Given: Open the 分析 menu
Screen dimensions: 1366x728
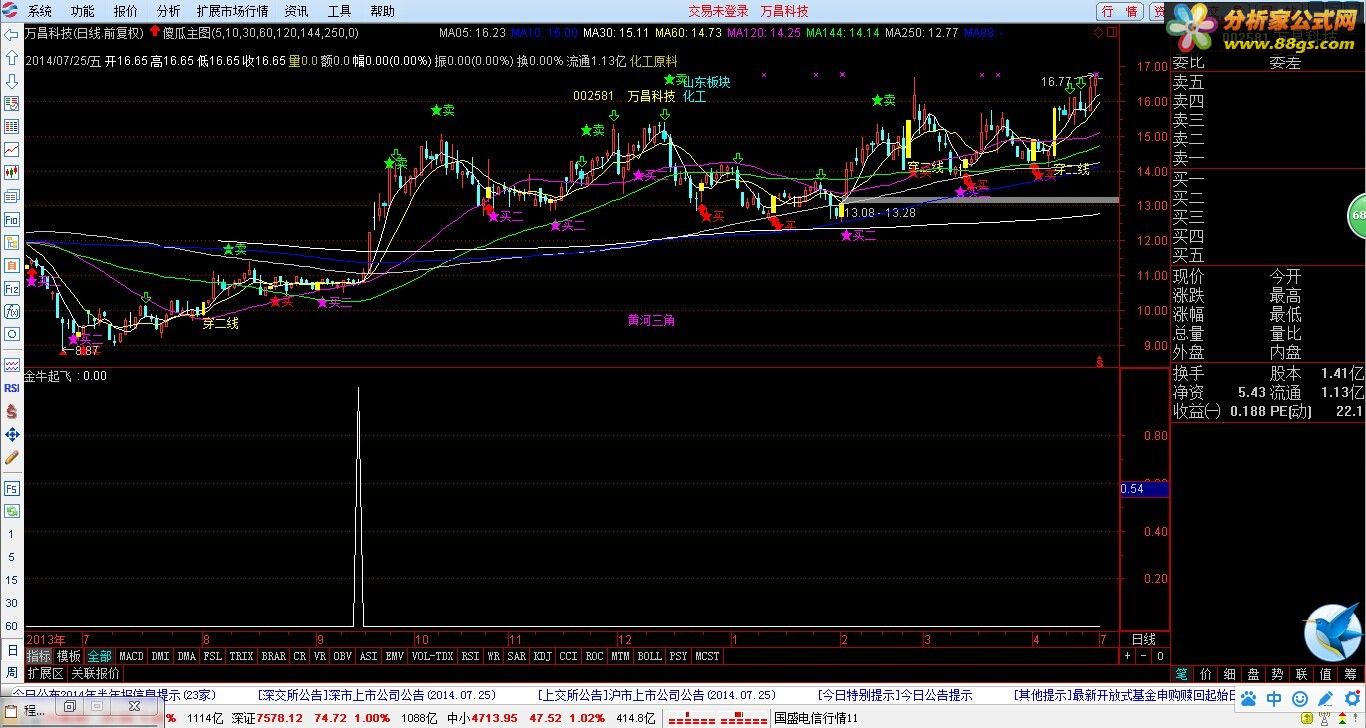Looking at the screenshot, I should (x=168, y=11).
